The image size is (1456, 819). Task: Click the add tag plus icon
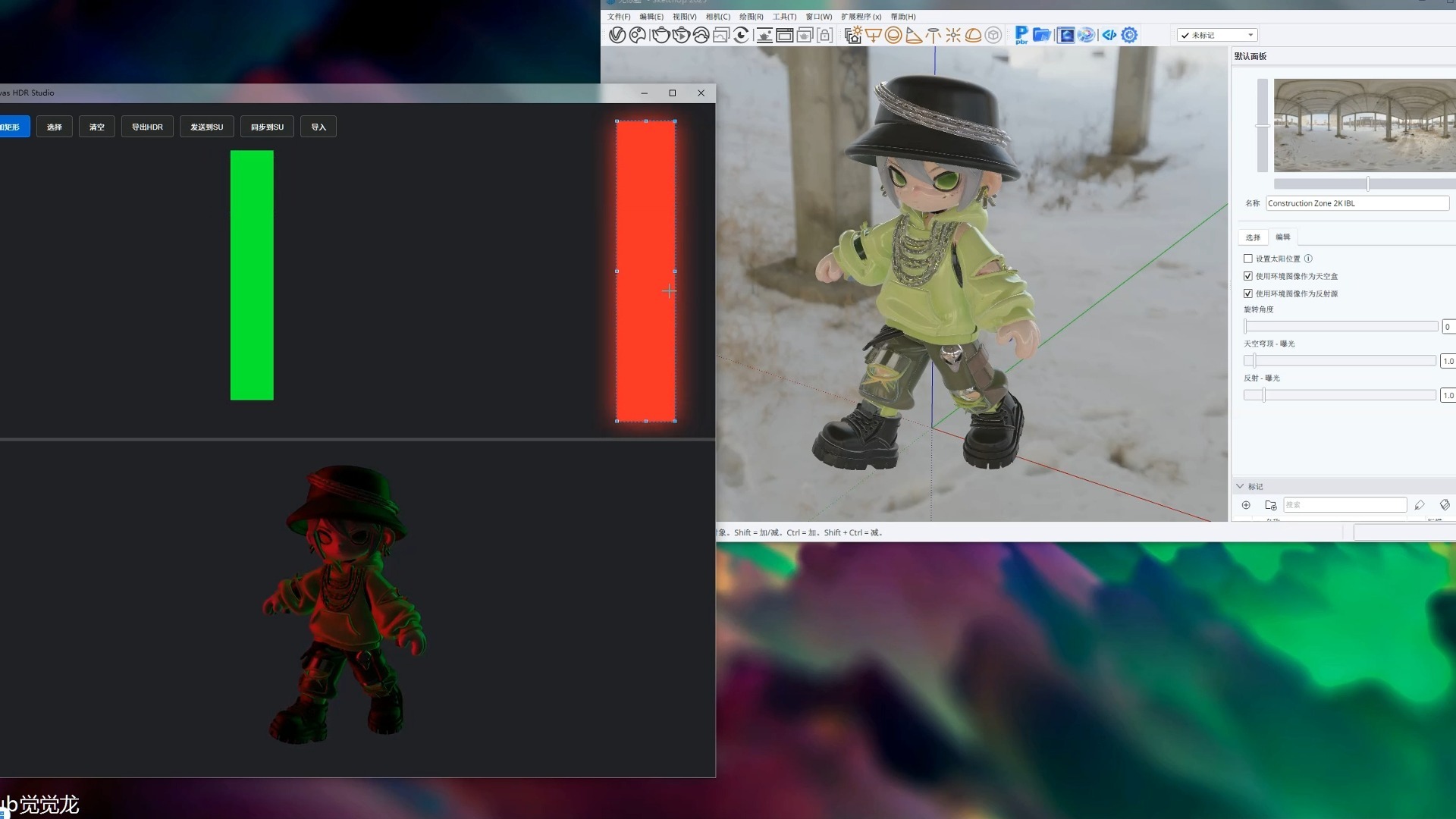tap(1246, 505)
